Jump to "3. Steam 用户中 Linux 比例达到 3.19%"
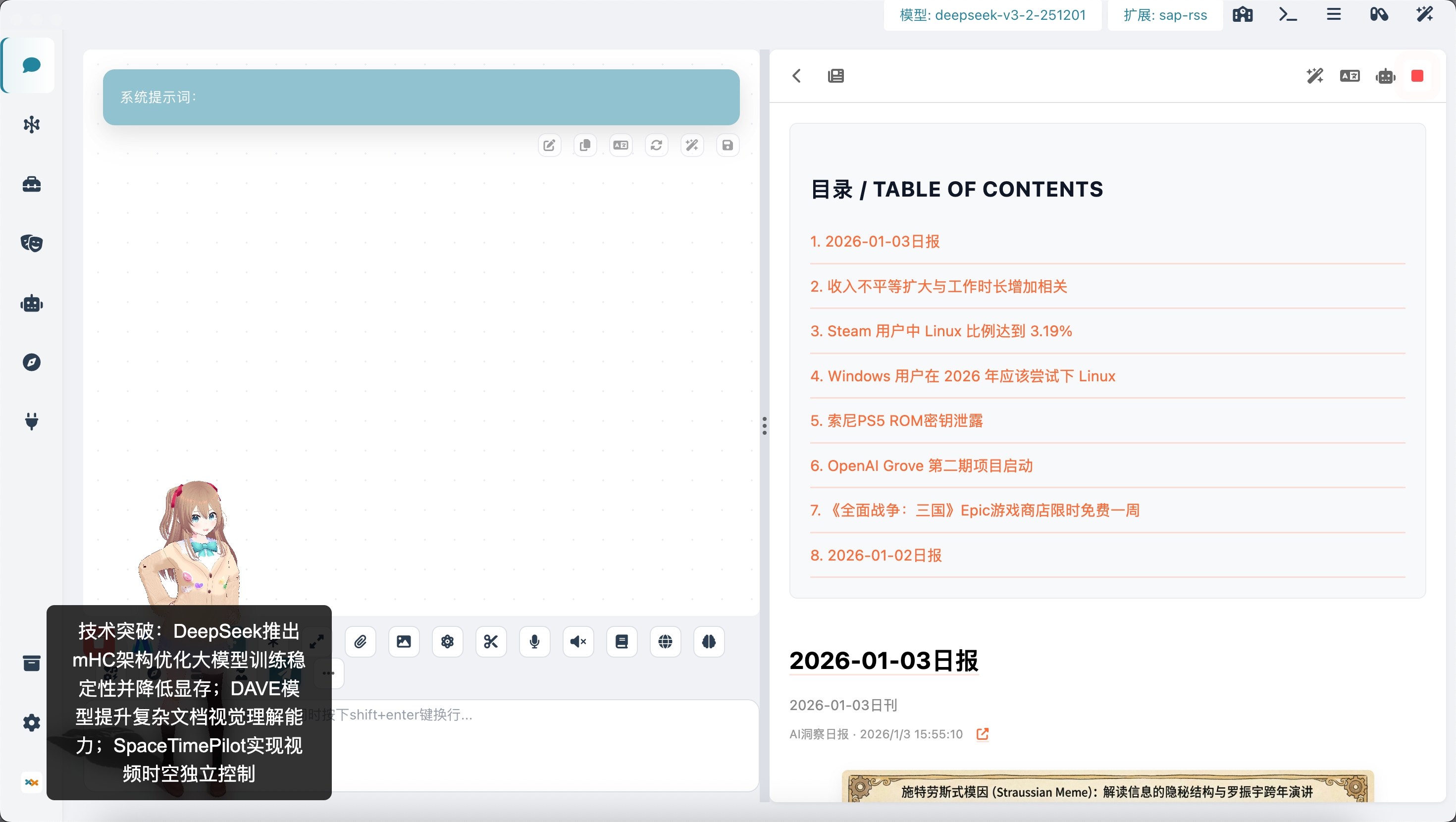 [941, 331]
